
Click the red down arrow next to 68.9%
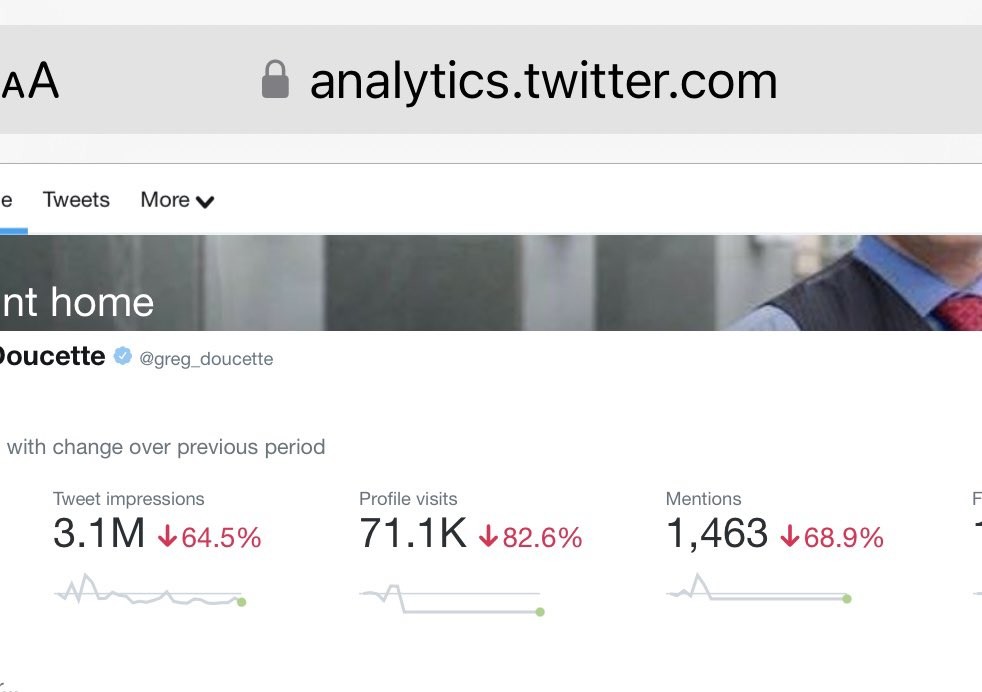[x=790, y=537]
